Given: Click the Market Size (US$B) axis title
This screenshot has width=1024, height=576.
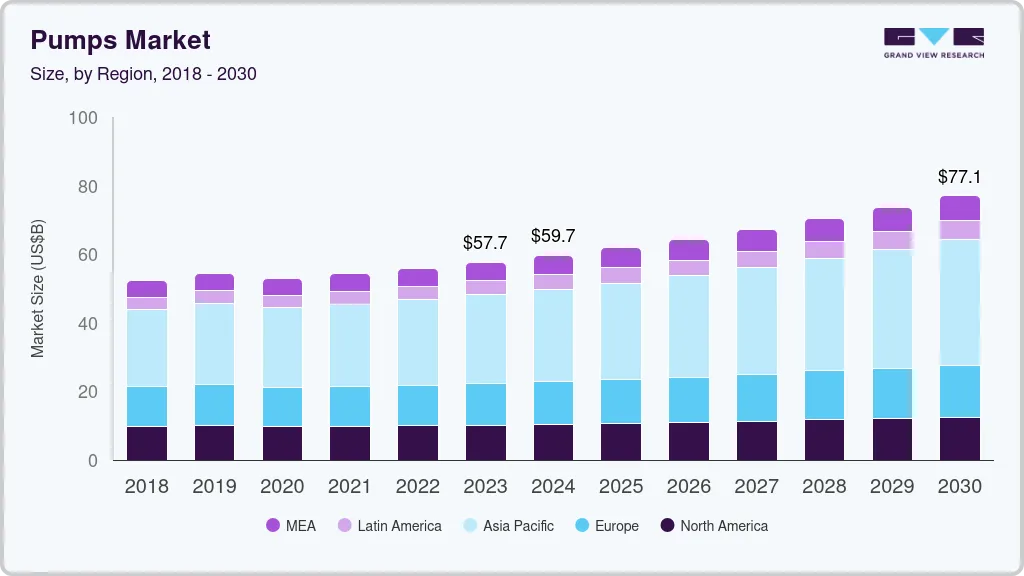Looking at the screenshot, I should 38,290.
